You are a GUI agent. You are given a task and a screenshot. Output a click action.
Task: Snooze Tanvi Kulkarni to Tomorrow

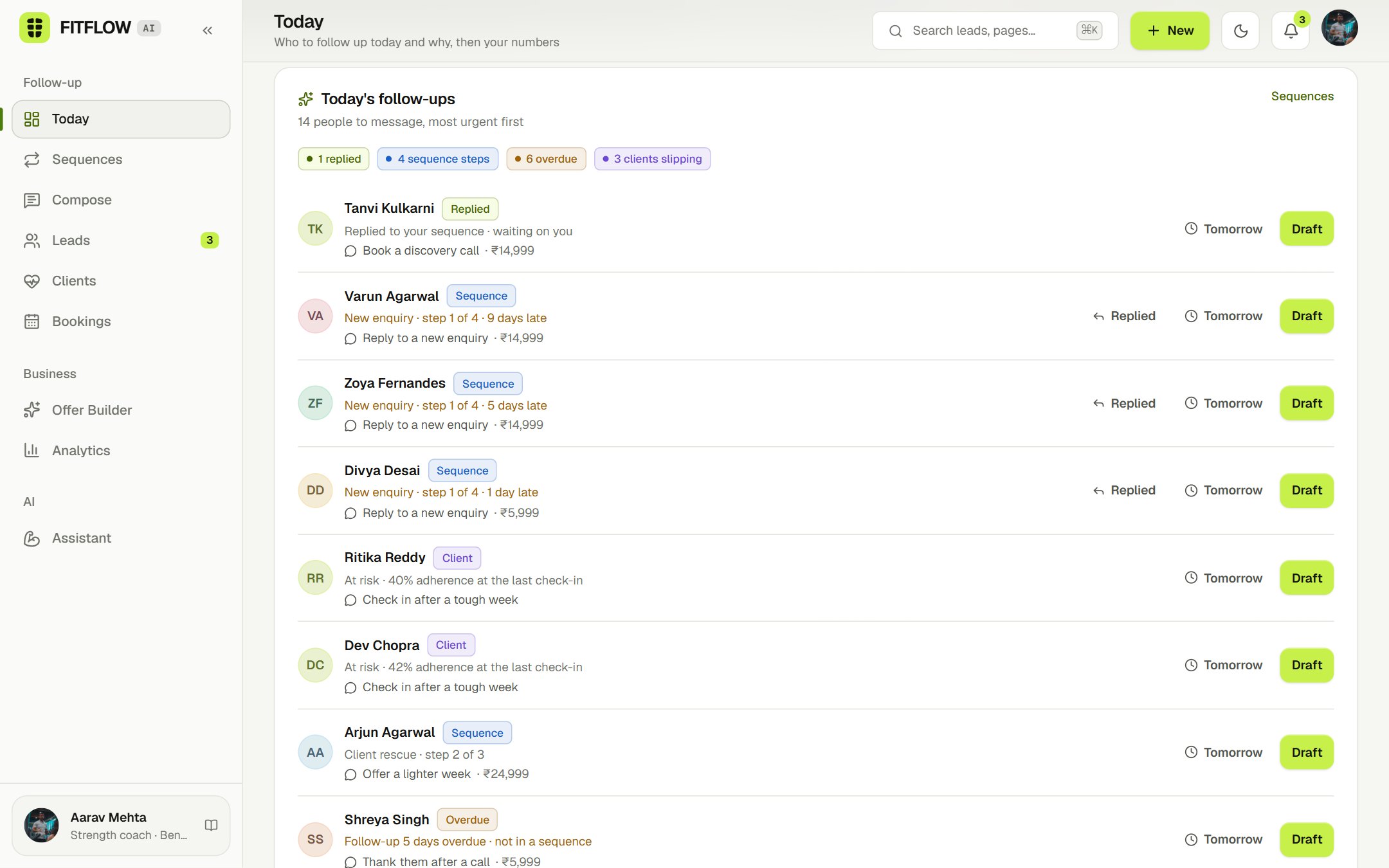coord(1224,229)
